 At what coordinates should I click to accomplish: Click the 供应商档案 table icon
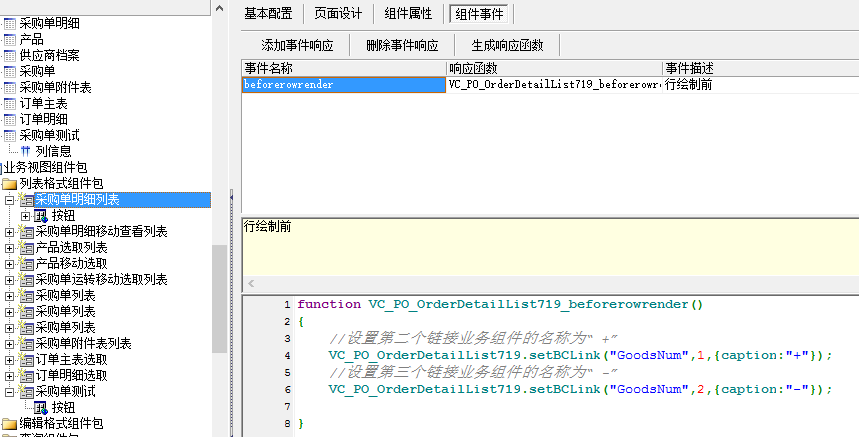click(10, 55)
